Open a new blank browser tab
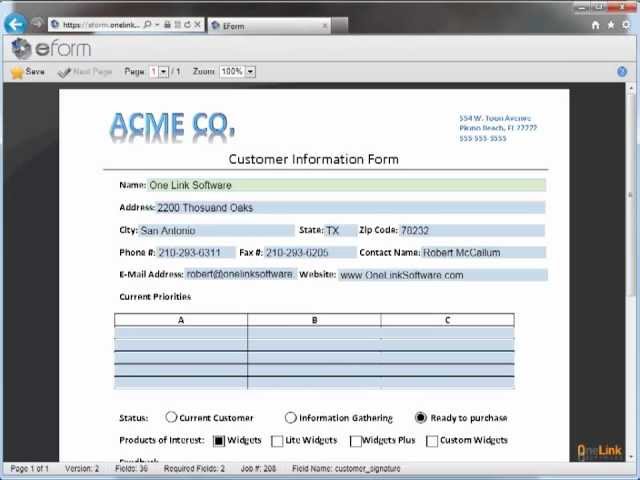 click(x=340, y=26)
